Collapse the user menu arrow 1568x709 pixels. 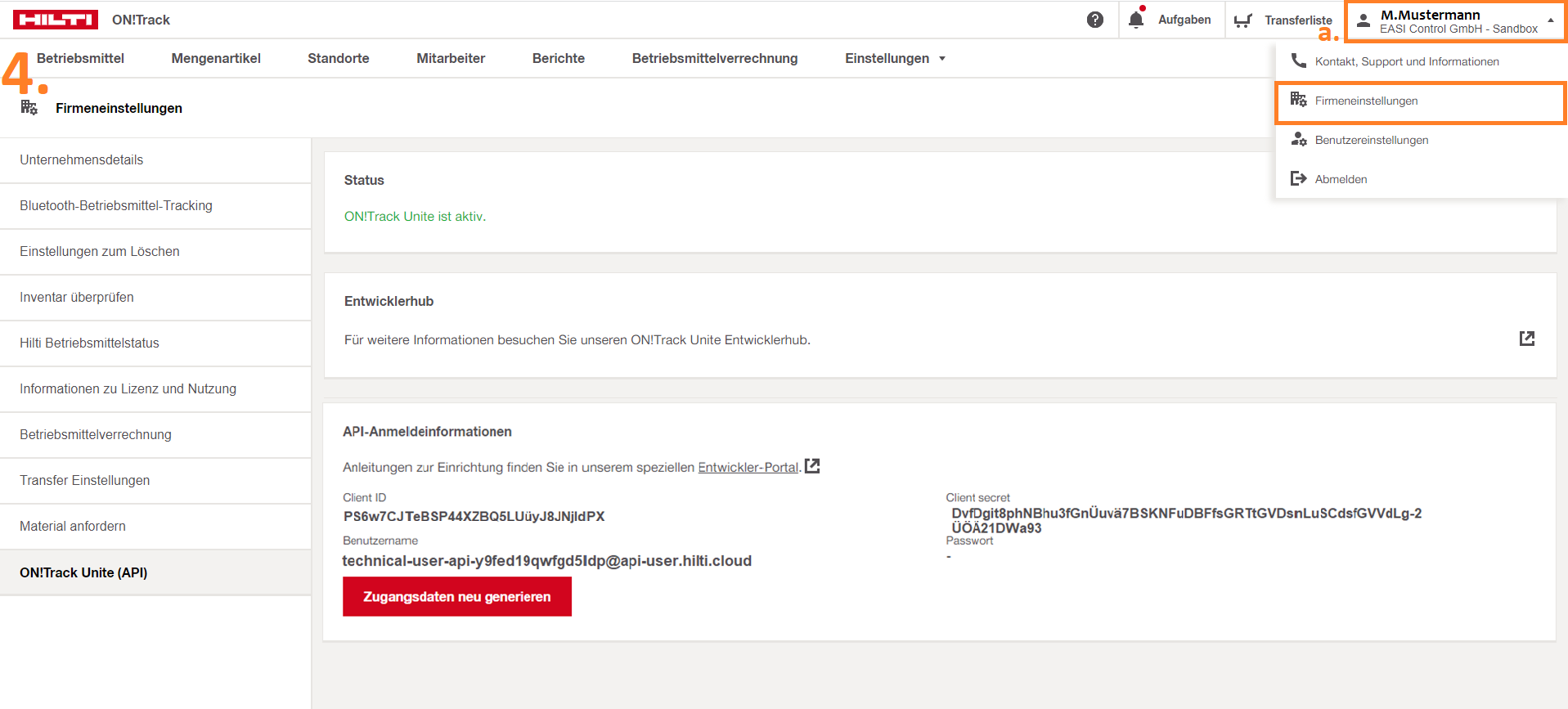pyautogui.click(x=1551, y=20)
